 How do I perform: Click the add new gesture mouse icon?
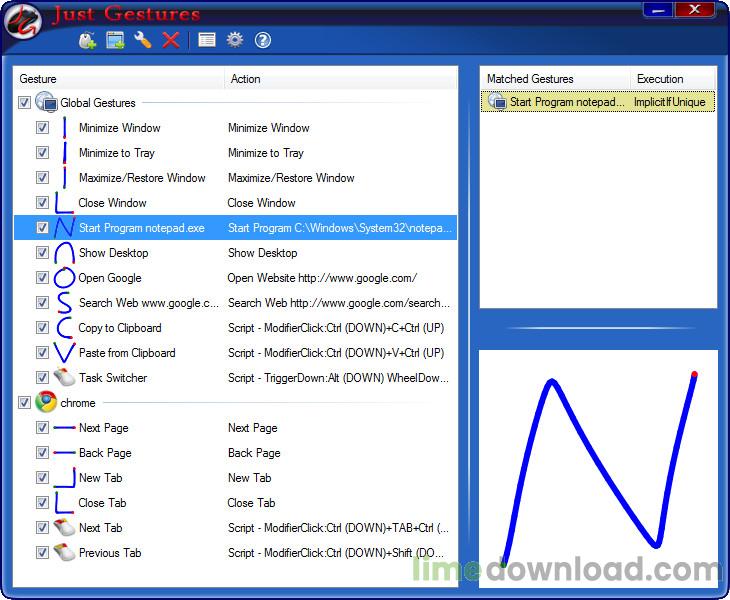(88, 40)
